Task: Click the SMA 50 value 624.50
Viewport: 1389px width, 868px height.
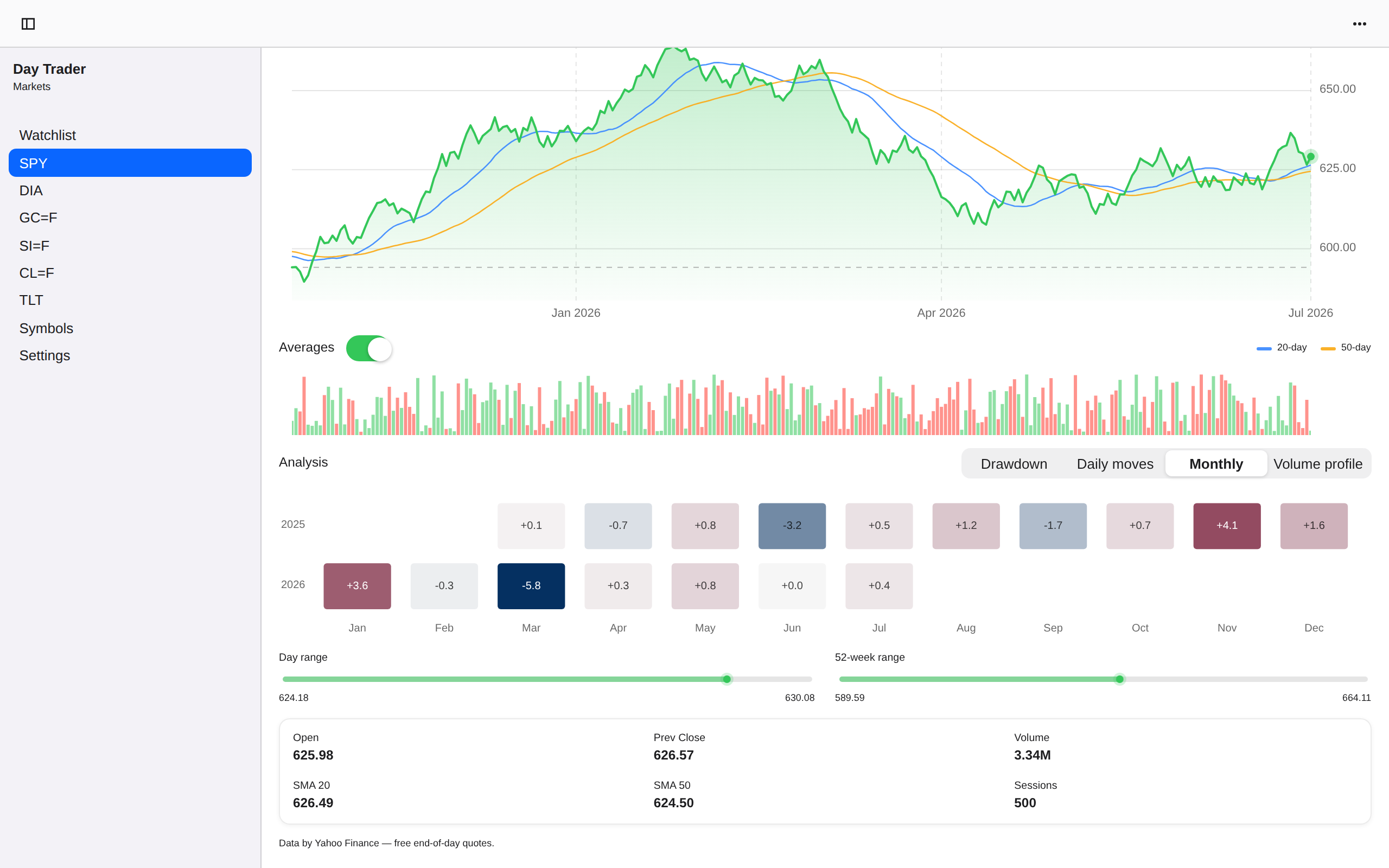Action: point(673,802)
